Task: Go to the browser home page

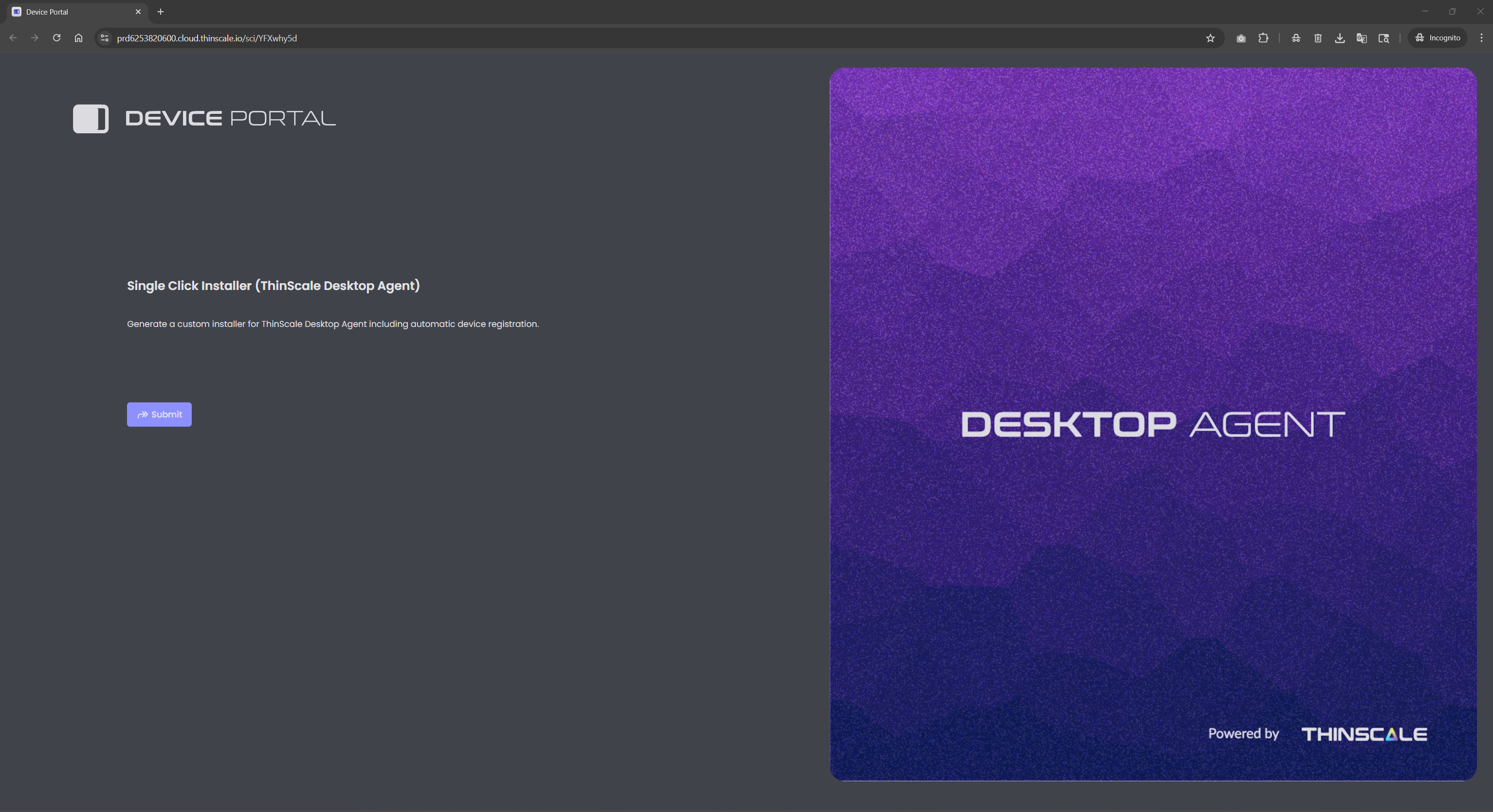Action: [x=79, y=38]
